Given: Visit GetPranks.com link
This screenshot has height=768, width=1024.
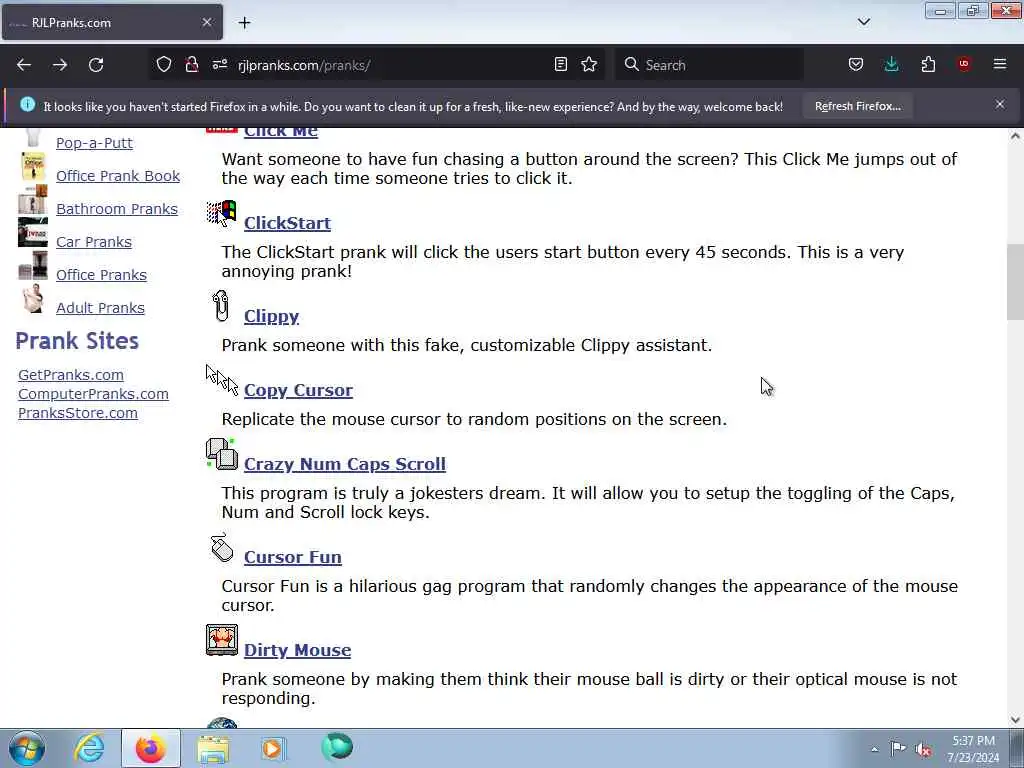Looking at the screenshot, I should 71,375.
